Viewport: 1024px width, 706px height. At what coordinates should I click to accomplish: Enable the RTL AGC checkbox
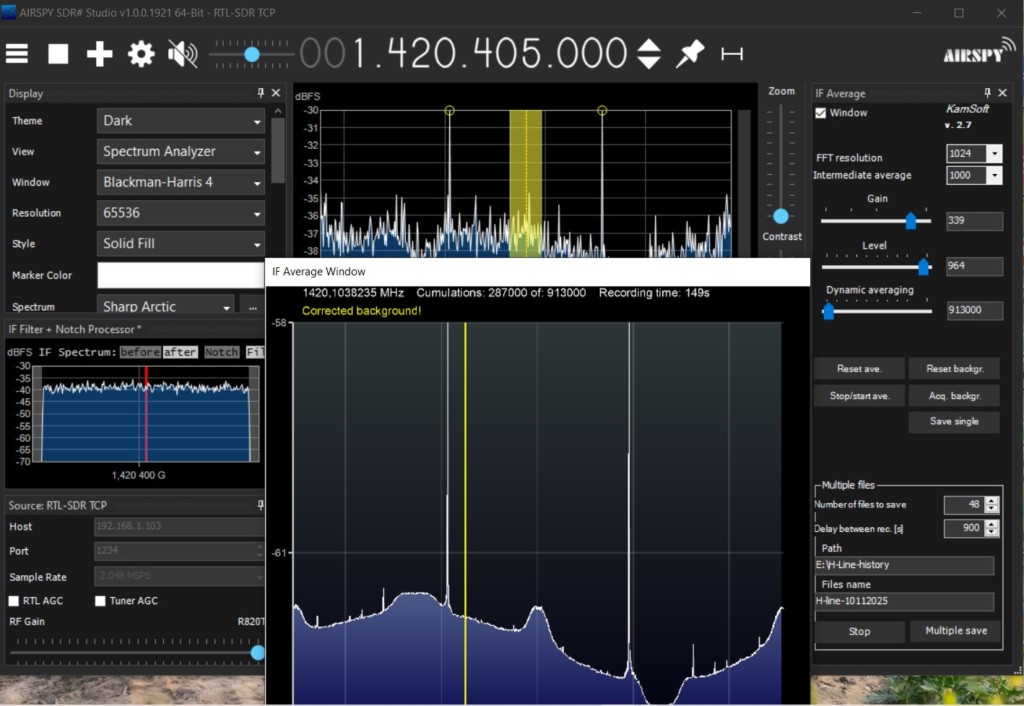coord(15,601)
